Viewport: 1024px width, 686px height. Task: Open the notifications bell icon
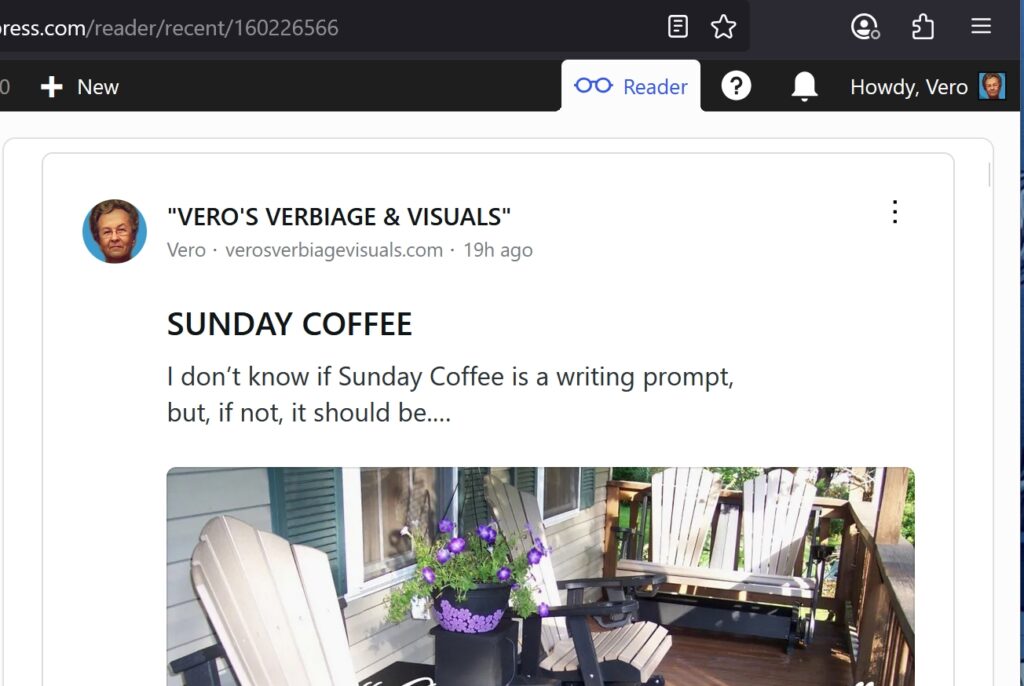click(x=805, y=86)
